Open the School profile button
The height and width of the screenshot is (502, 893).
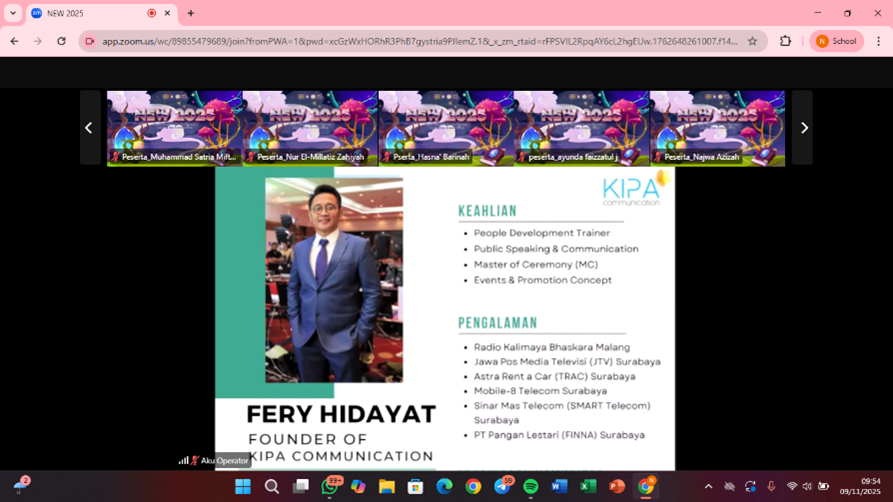(836, 41)
